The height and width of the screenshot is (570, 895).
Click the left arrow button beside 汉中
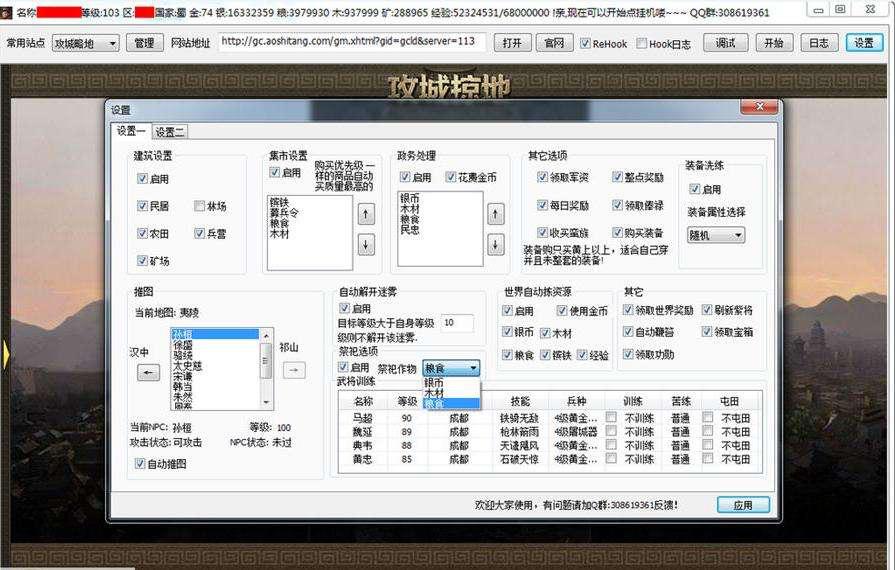pyautogui.click(x=148, y=371)
